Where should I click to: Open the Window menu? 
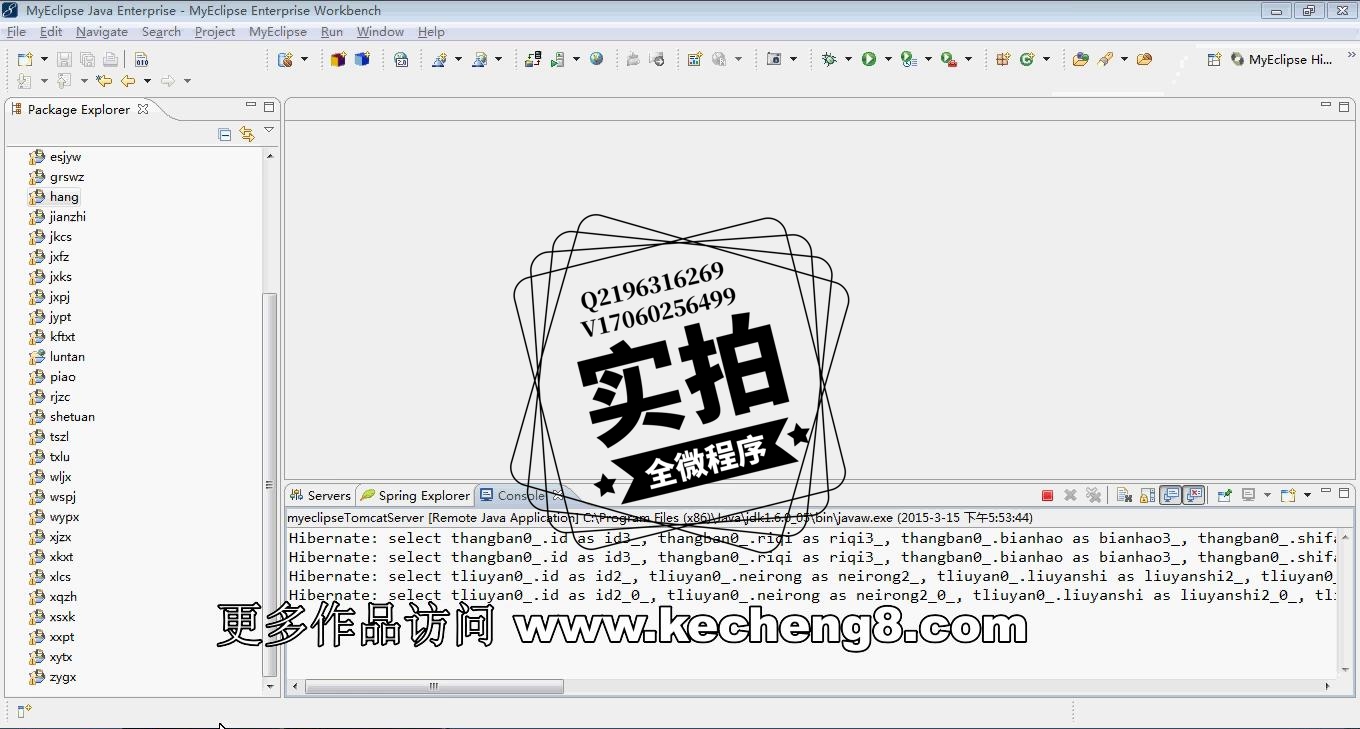[380, 32]
